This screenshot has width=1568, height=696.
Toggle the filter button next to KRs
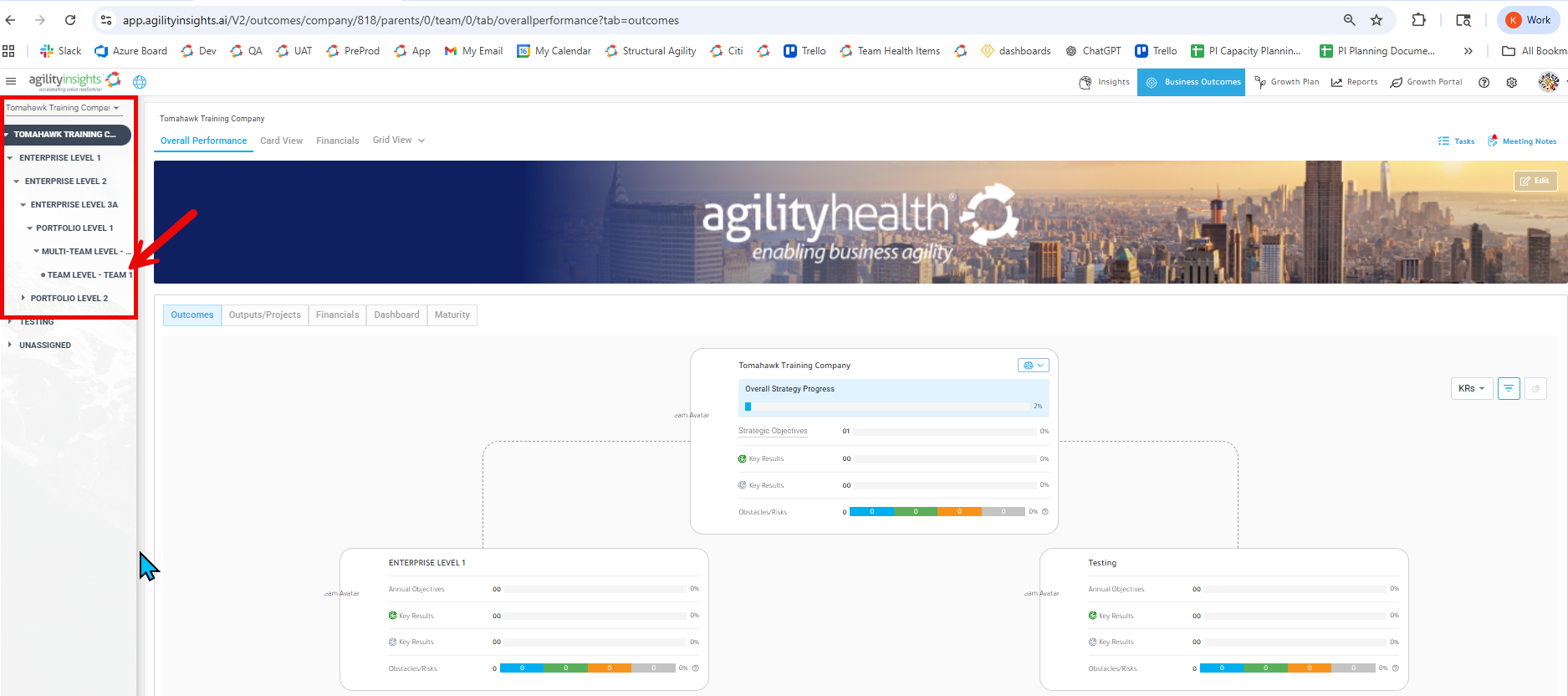pos(1509,388)
